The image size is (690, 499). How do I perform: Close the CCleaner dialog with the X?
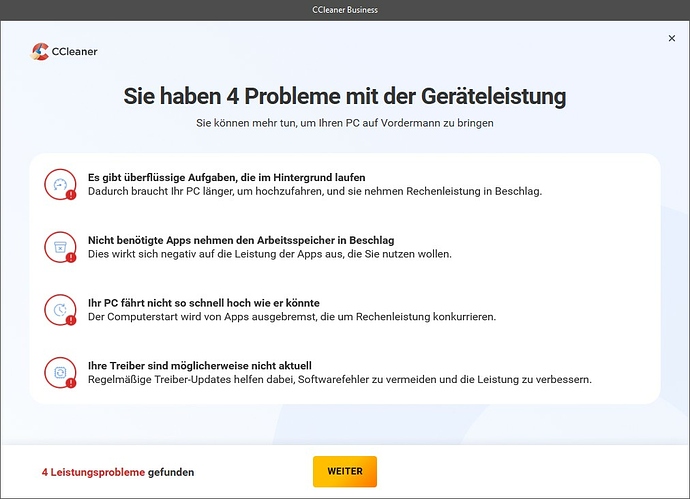[672, 38]
